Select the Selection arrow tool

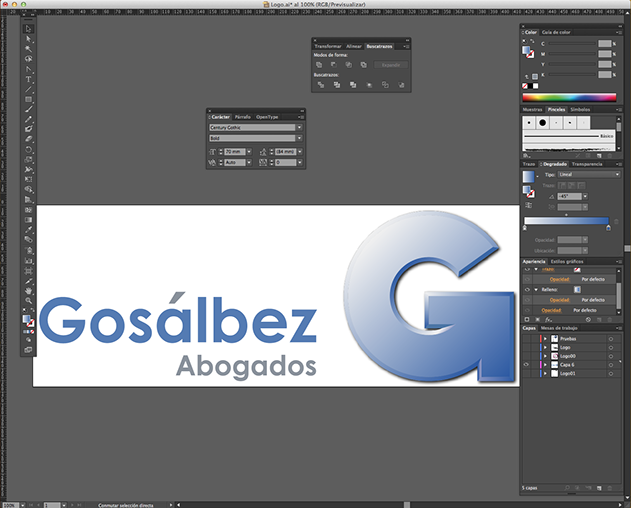[28, 29]
